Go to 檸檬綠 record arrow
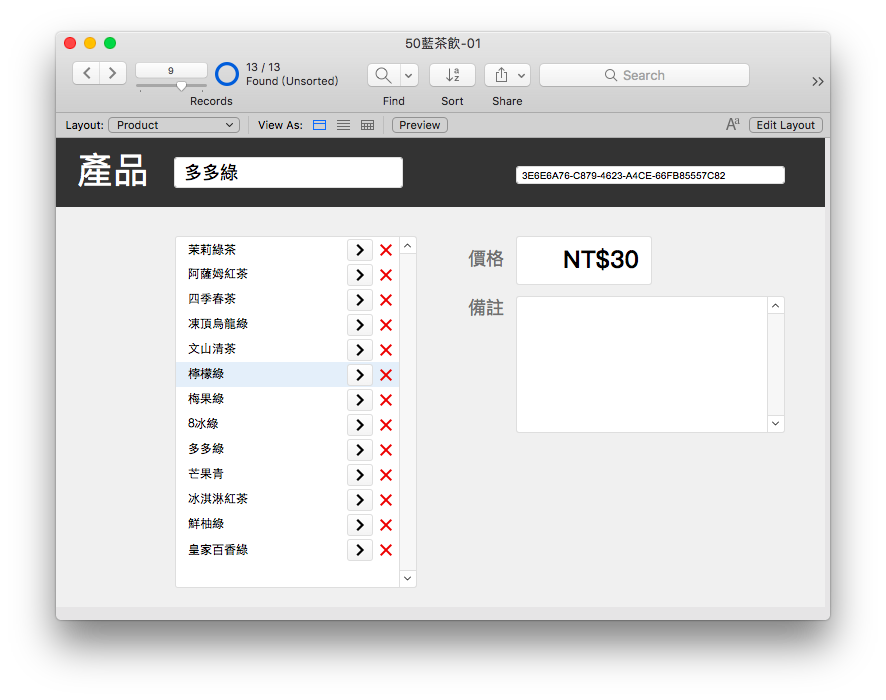 tap(360, 375)
